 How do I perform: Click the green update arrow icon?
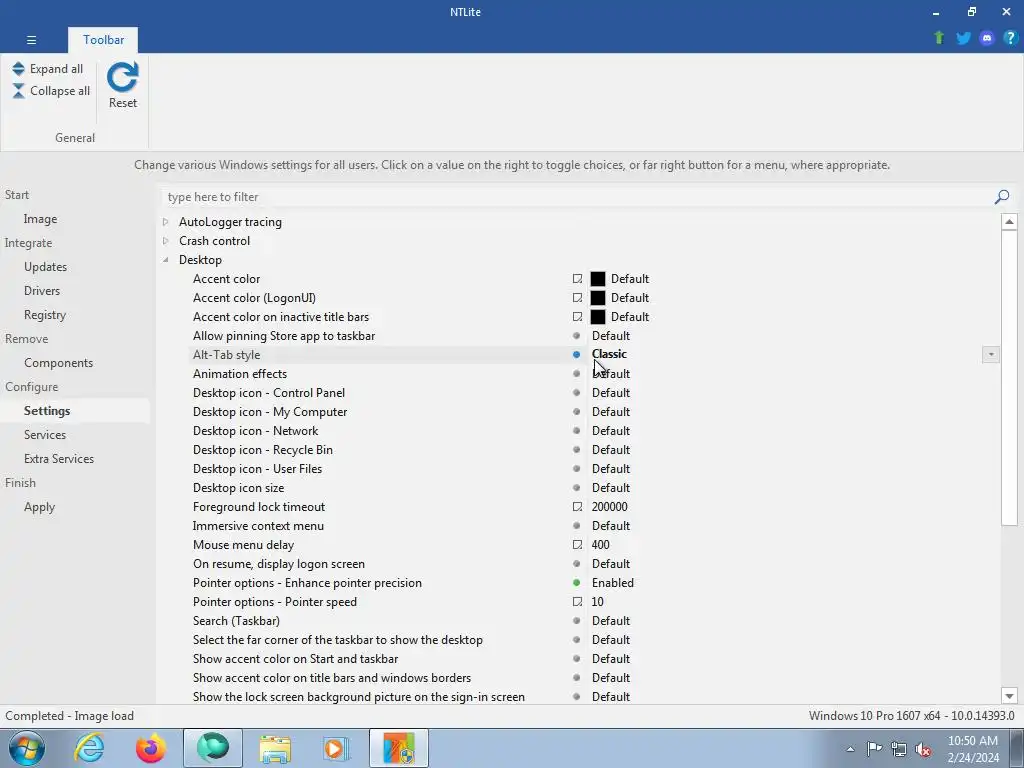pyautogui.click(x=939, y=38)
